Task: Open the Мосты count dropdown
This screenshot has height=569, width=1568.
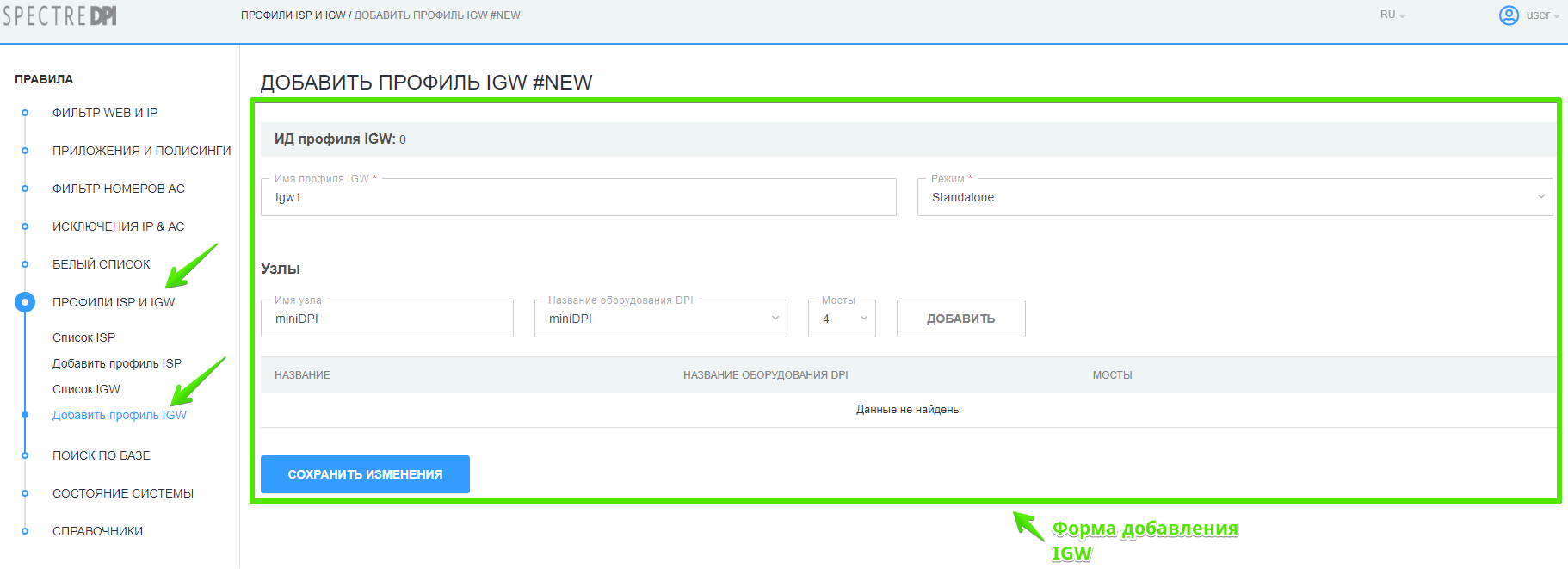Action: 842,319
